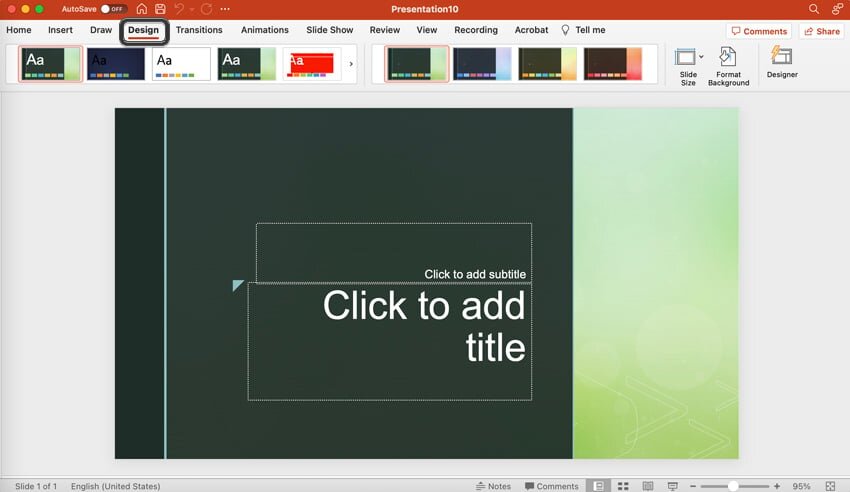Screen dimensions: 850x492
Task: Toggle the AutoSave switch
Action: coord(113,9)
